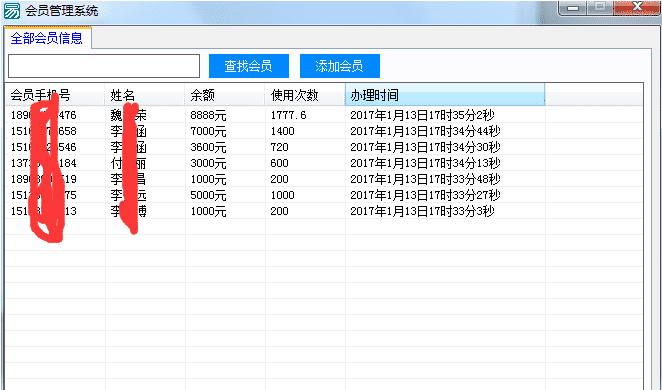Sort by 办理时间 column header

(445, 95)
